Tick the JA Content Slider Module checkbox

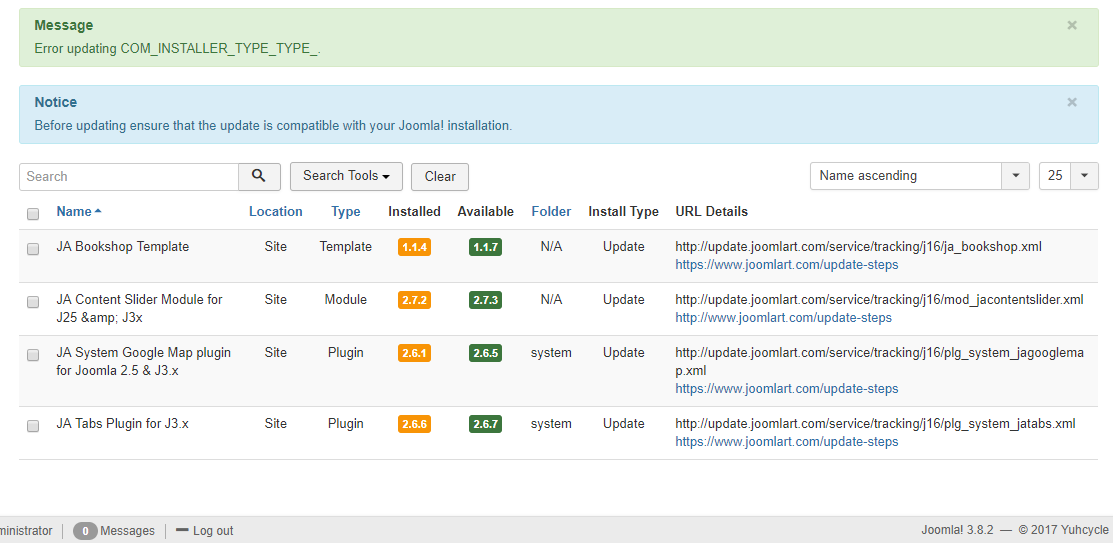point(33,301)
